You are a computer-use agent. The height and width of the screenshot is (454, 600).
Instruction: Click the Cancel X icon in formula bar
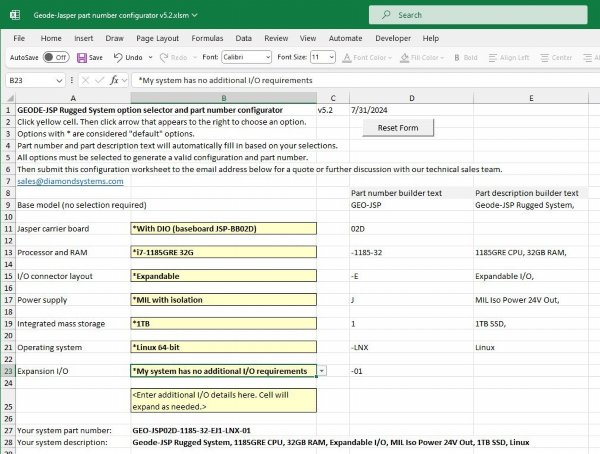(83, 80)
